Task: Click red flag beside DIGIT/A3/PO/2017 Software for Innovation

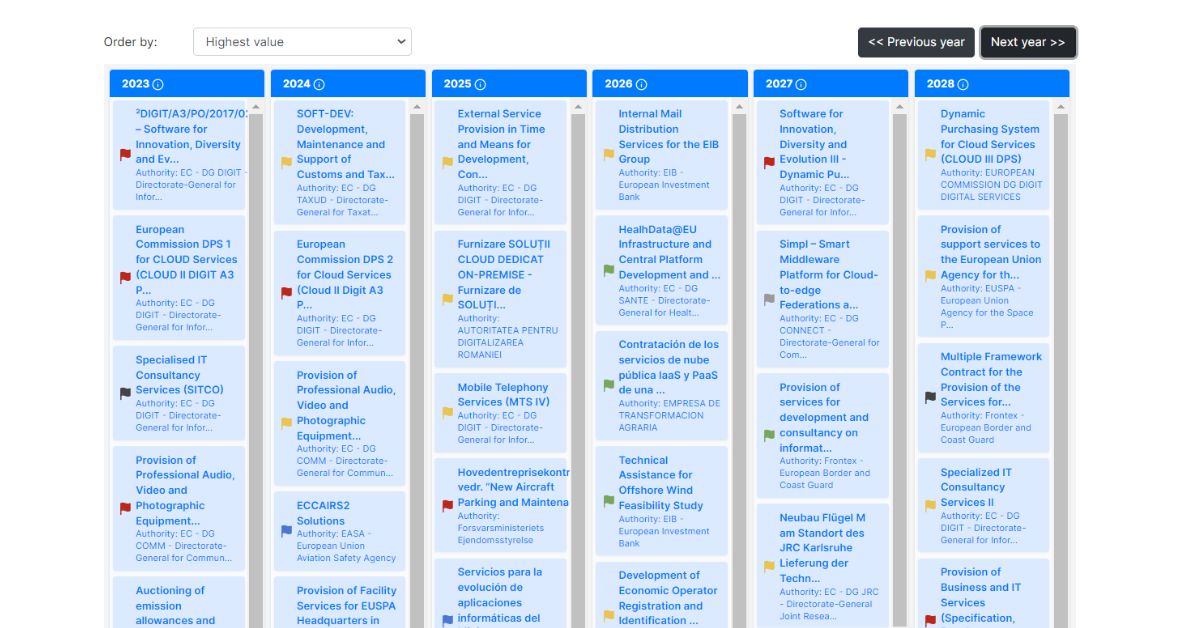Action: 125,155
